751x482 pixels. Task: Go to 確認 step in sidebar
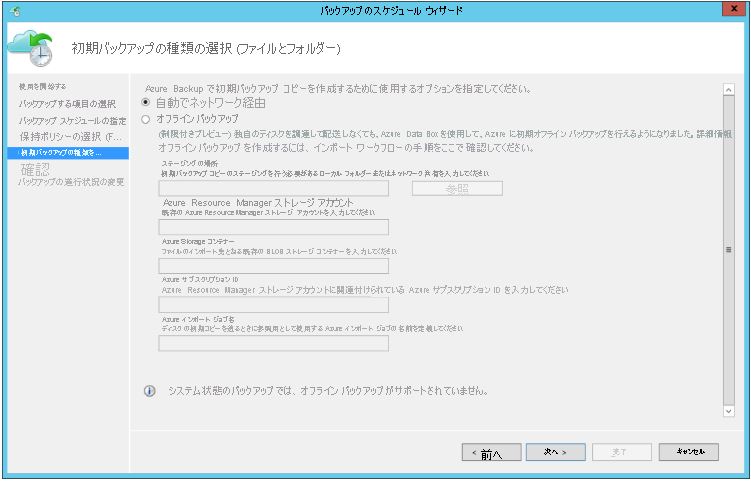tap(35, 169)
